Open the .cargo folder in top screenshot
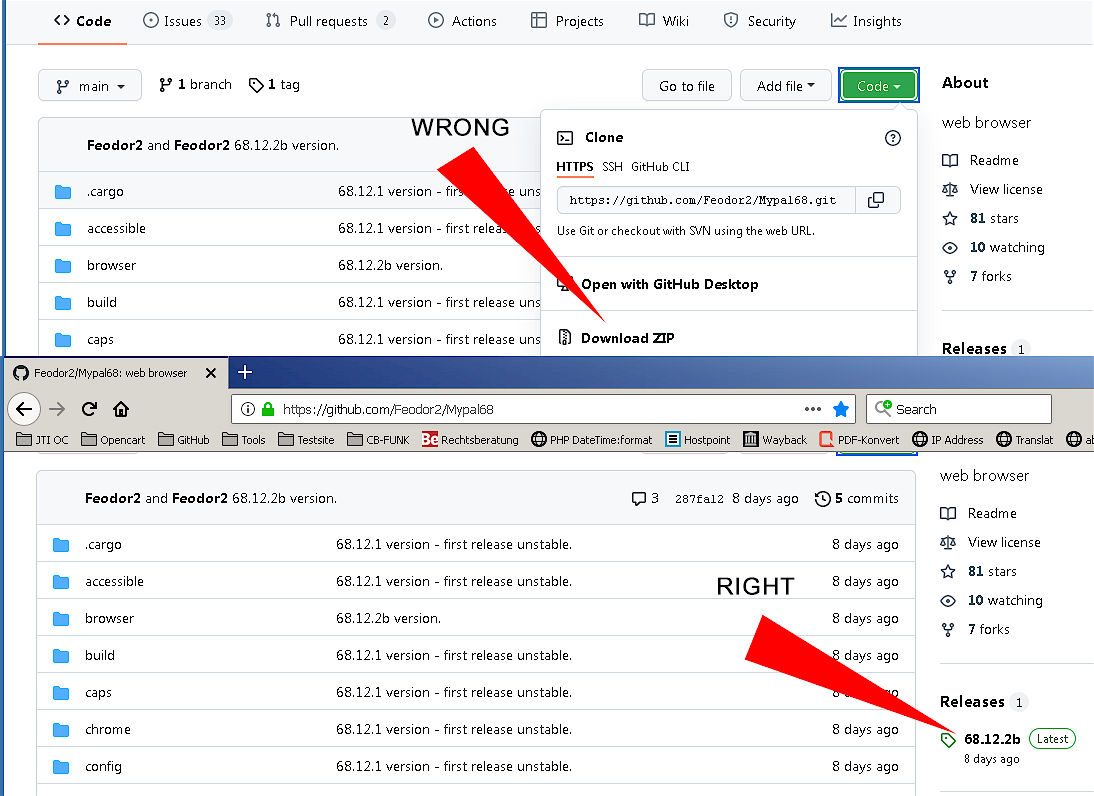The image size is (1094, 796). point(105,191)
